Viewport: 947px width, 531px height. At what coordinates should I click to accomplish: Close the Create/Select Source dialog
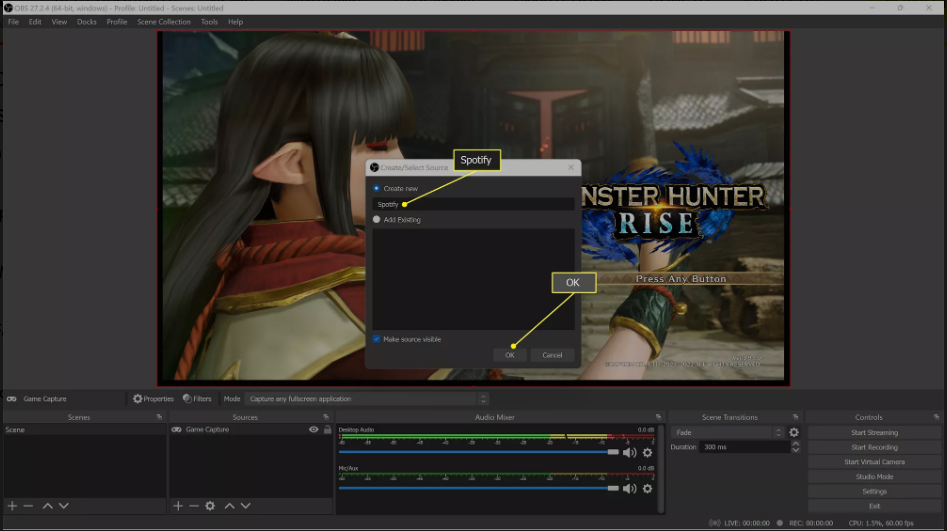coord(571,167)
